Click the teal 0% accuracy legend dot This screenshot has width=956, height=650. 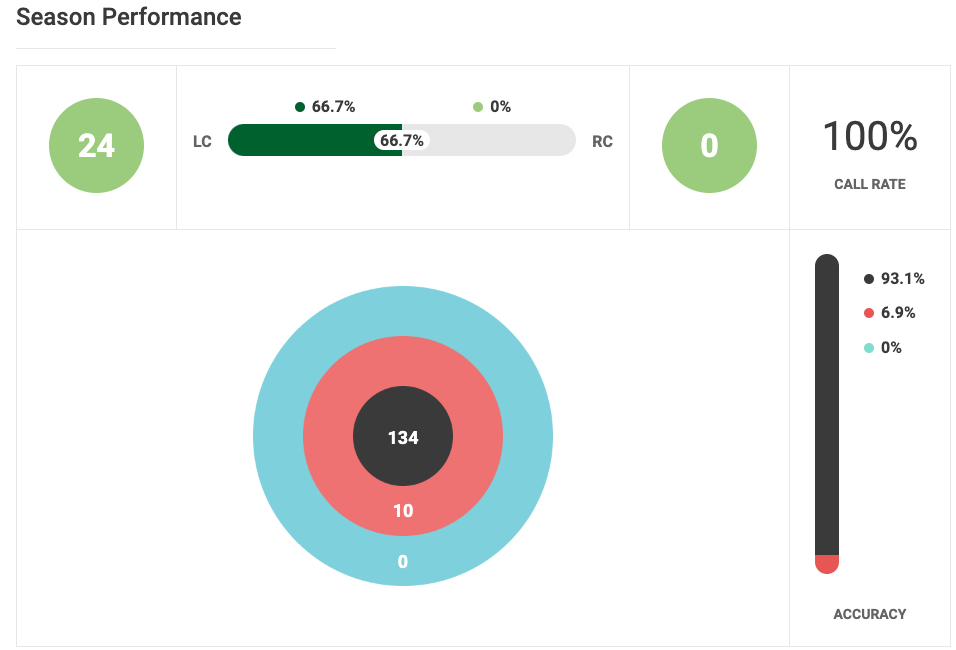tap(869, 348)
